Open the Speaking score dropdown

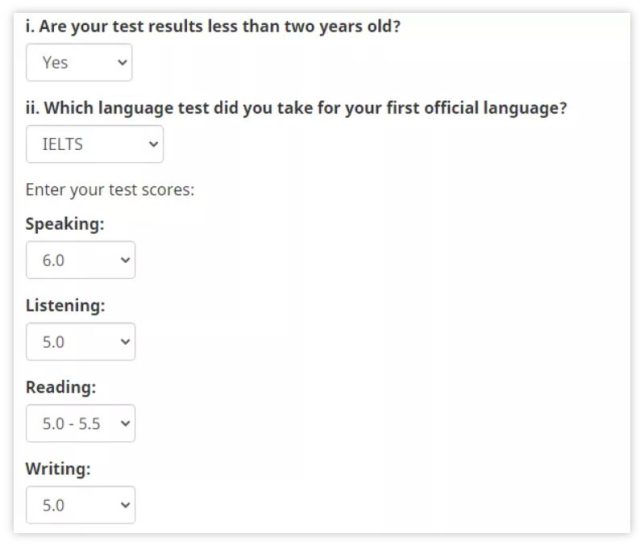(x=80, y=260)
